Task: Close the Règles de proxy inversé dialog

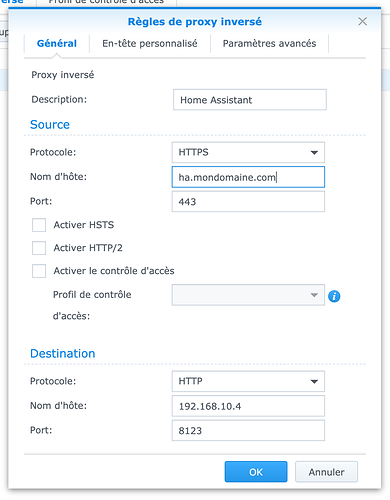Action: click(362, 22)
